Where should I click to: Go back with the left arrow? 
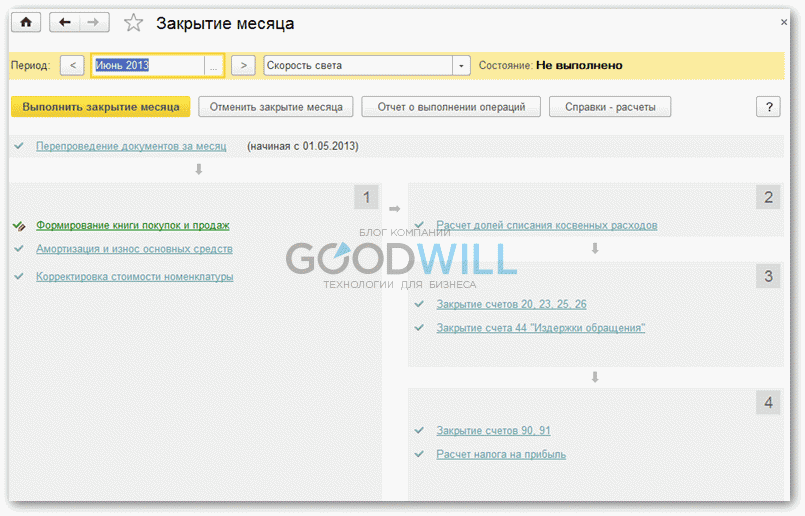65,22
